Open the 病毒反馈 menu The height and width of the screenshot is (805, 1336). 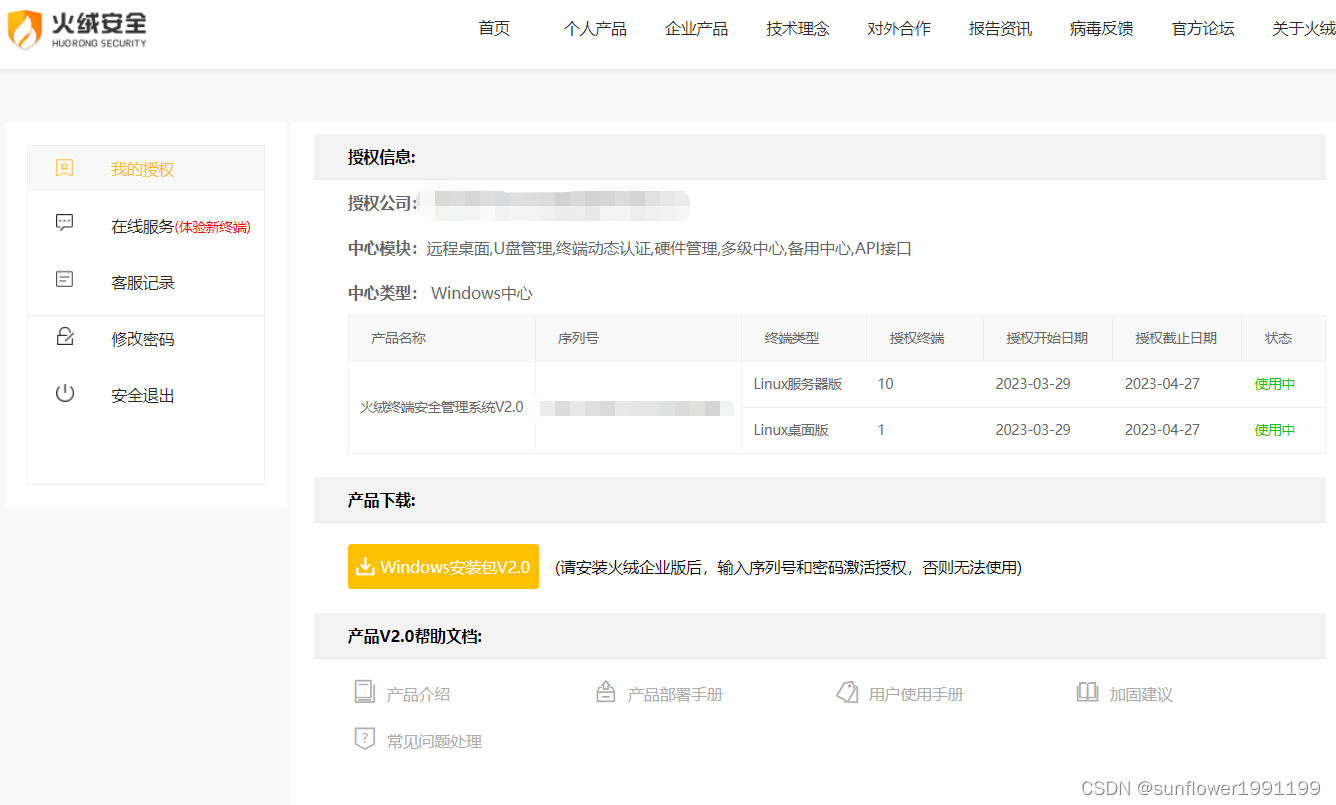[x=1102, y=29]
